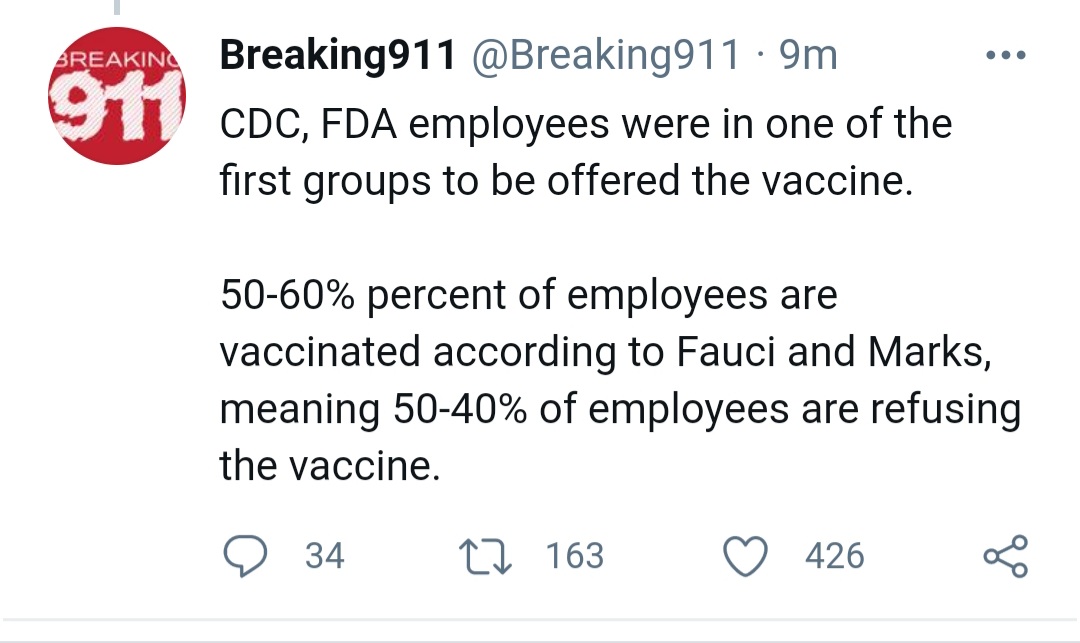Open the three-dot more options menu
Image resolution: width=1080 pixels, height=643 pixels.
pos(1006,54)
